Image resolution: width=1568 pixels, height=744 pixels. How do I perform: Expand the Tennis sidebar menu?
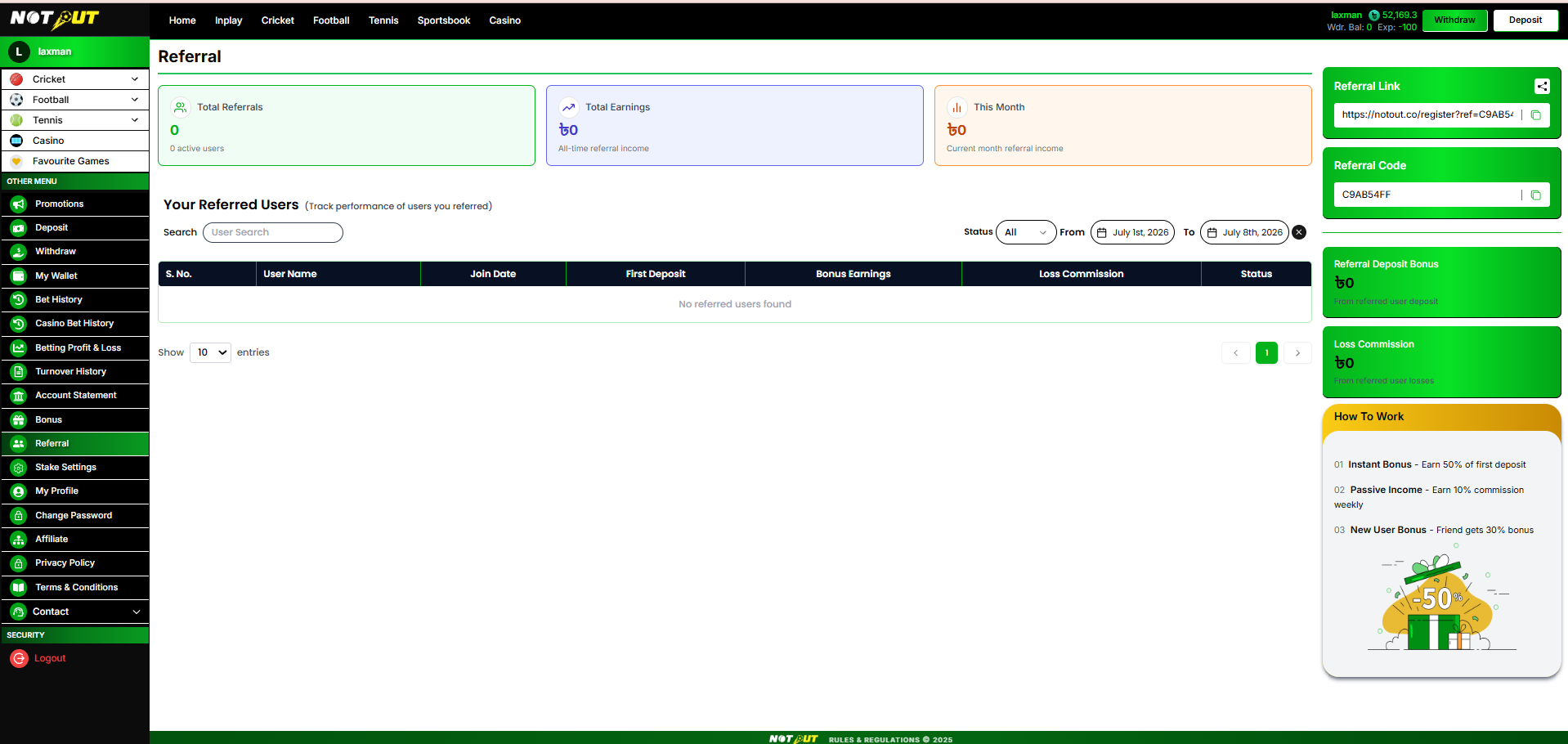(x=75, y=120)
